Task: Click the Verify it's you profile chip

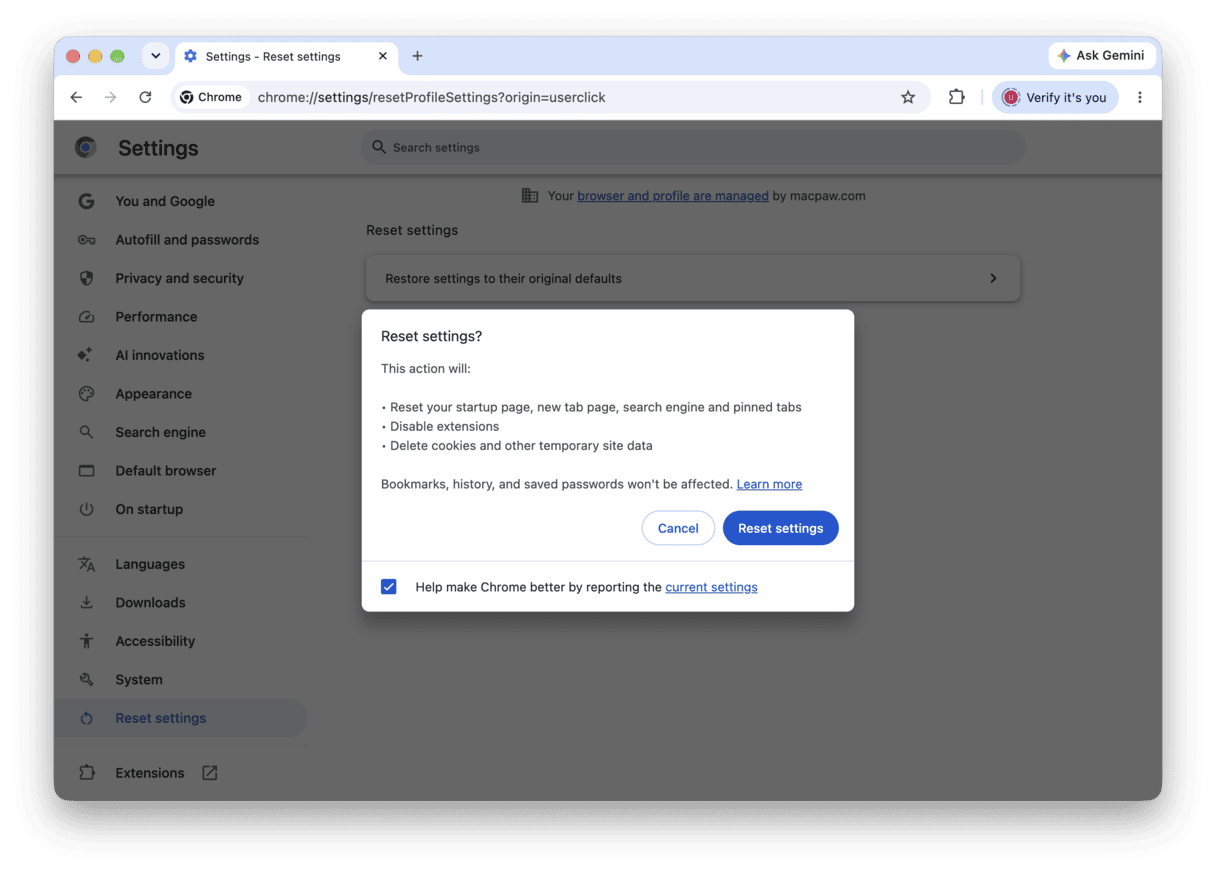Action: point(1055,97)
